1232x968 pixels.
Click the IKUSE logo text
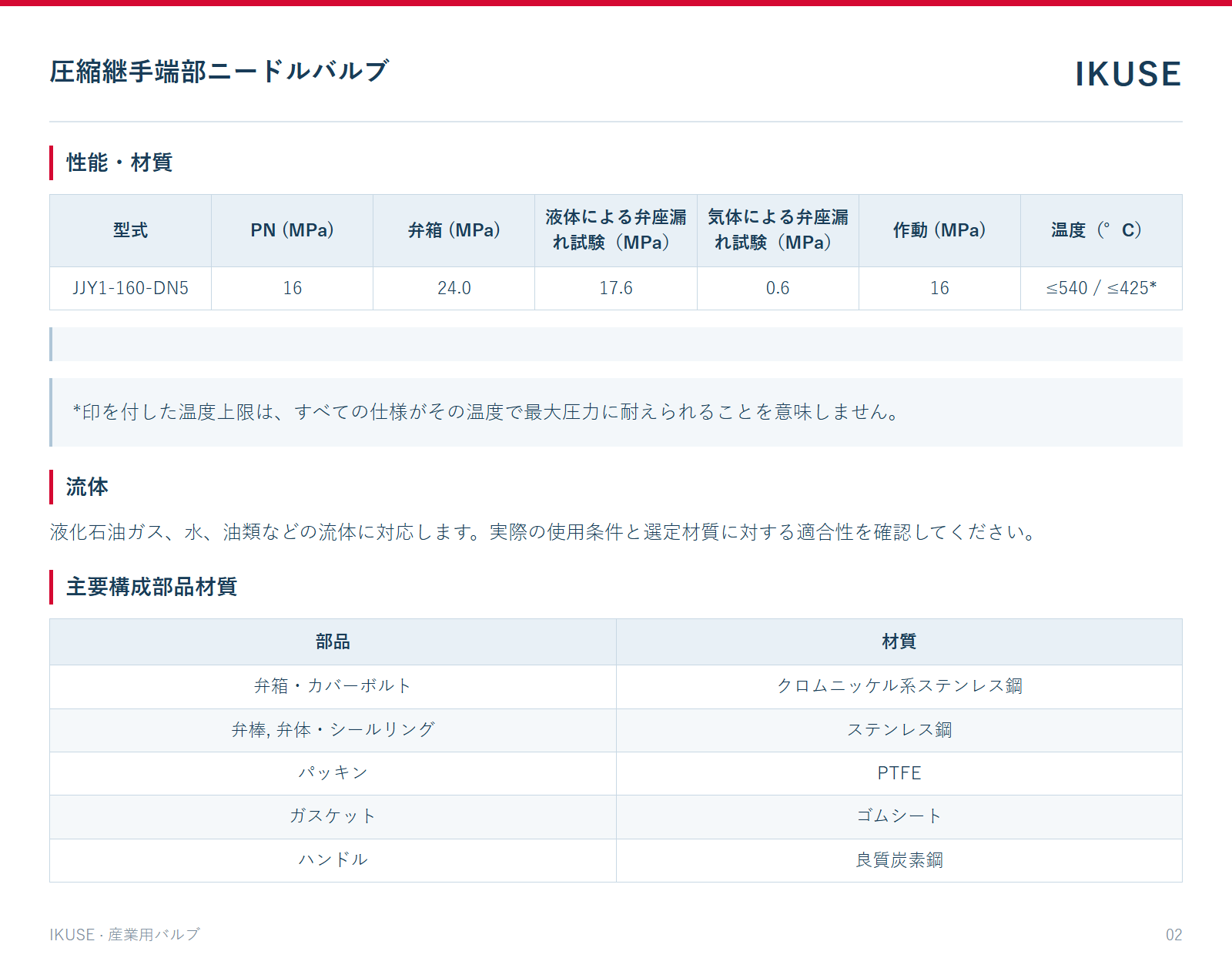pyautogui.click(x=1128, y=74)
